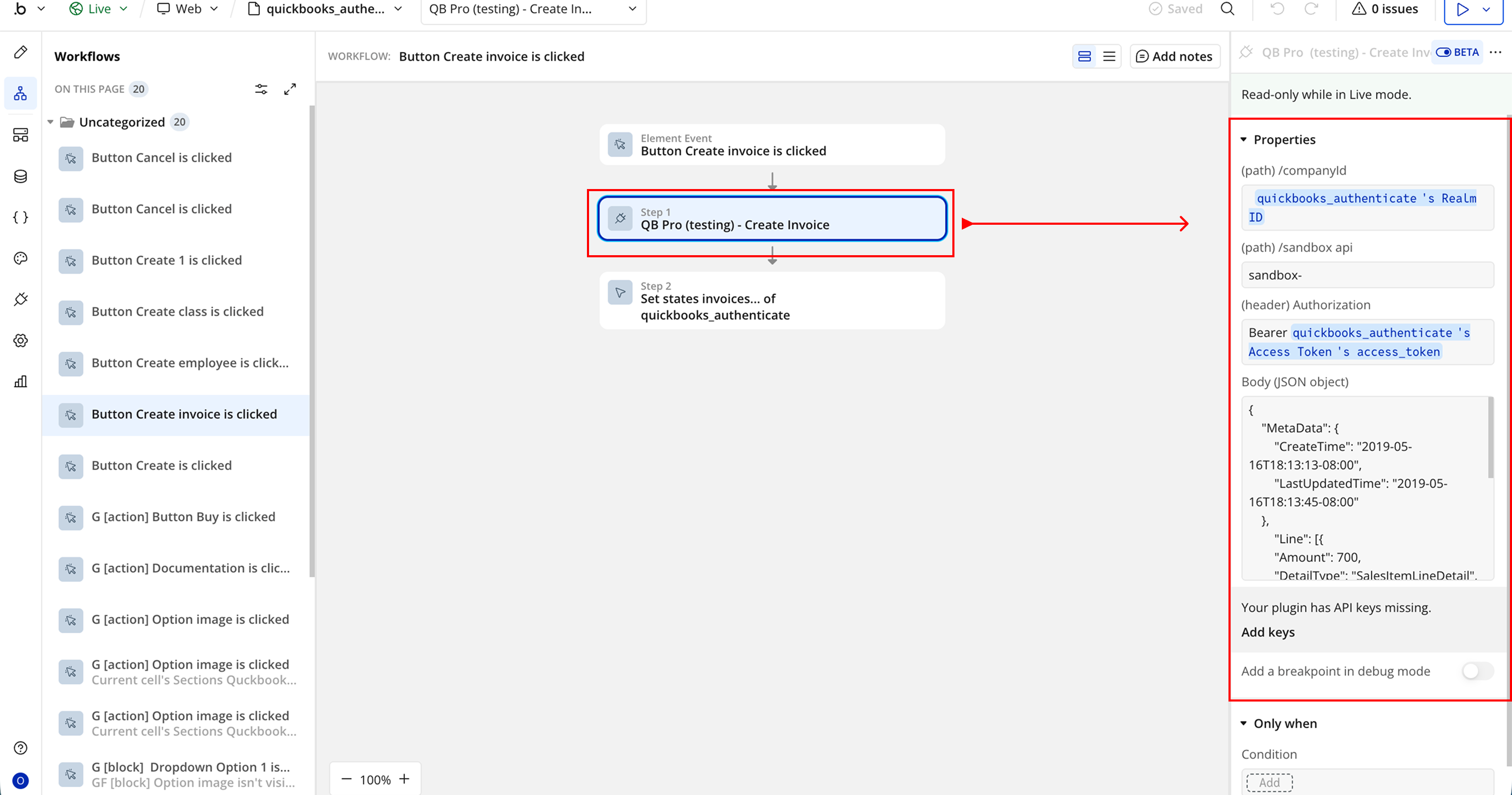Click the zoom in plus button

pos(404,779)
